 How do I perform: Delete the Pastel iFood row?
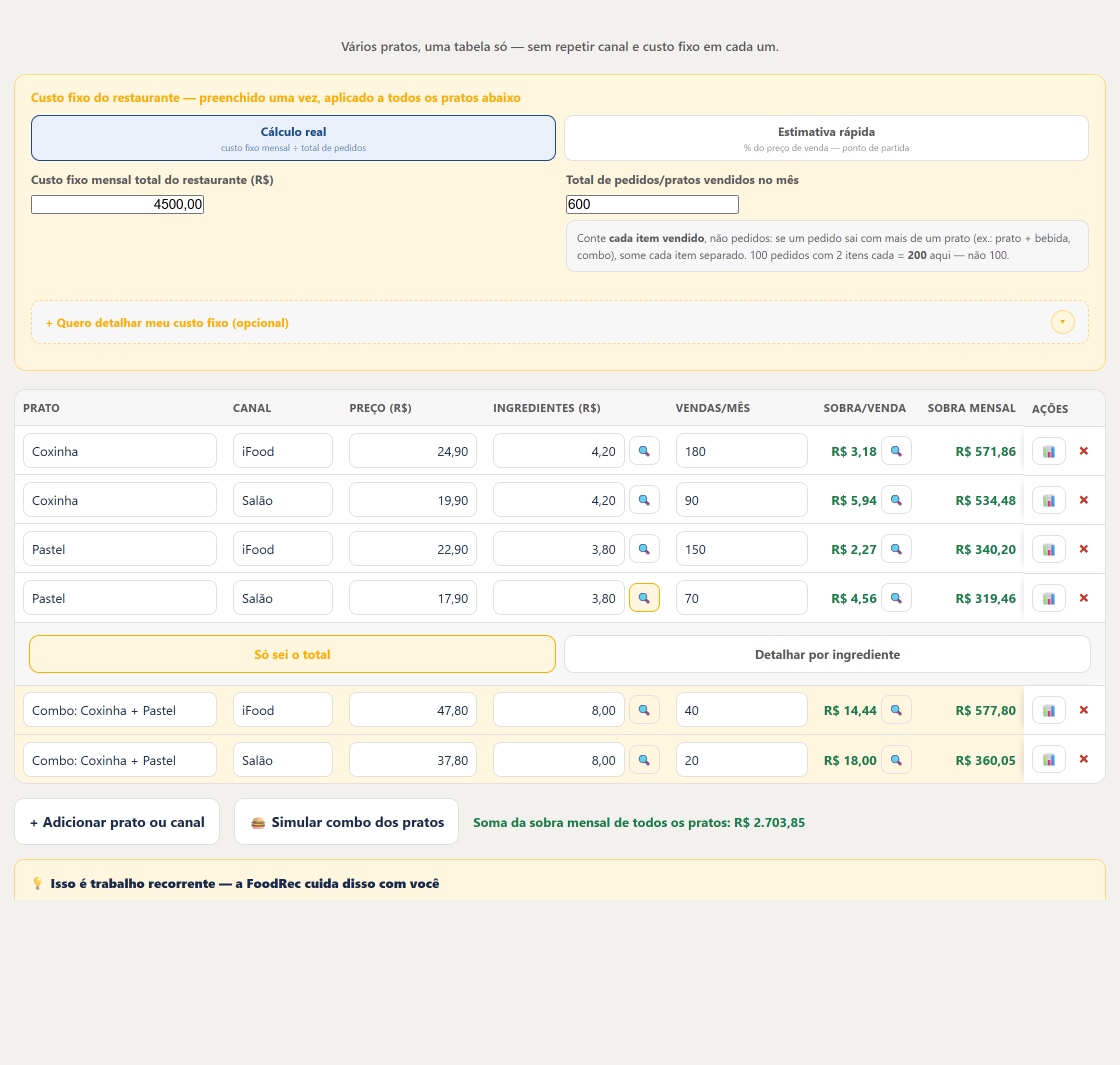tap(1083, 549)
